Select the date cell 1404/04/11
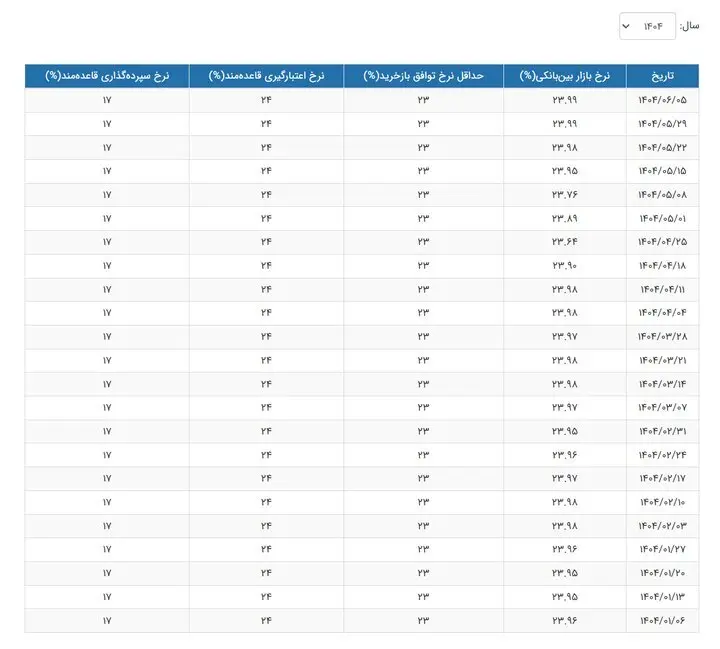The width and height of the screenshot is (720, 649). click(x=662, y=289)
